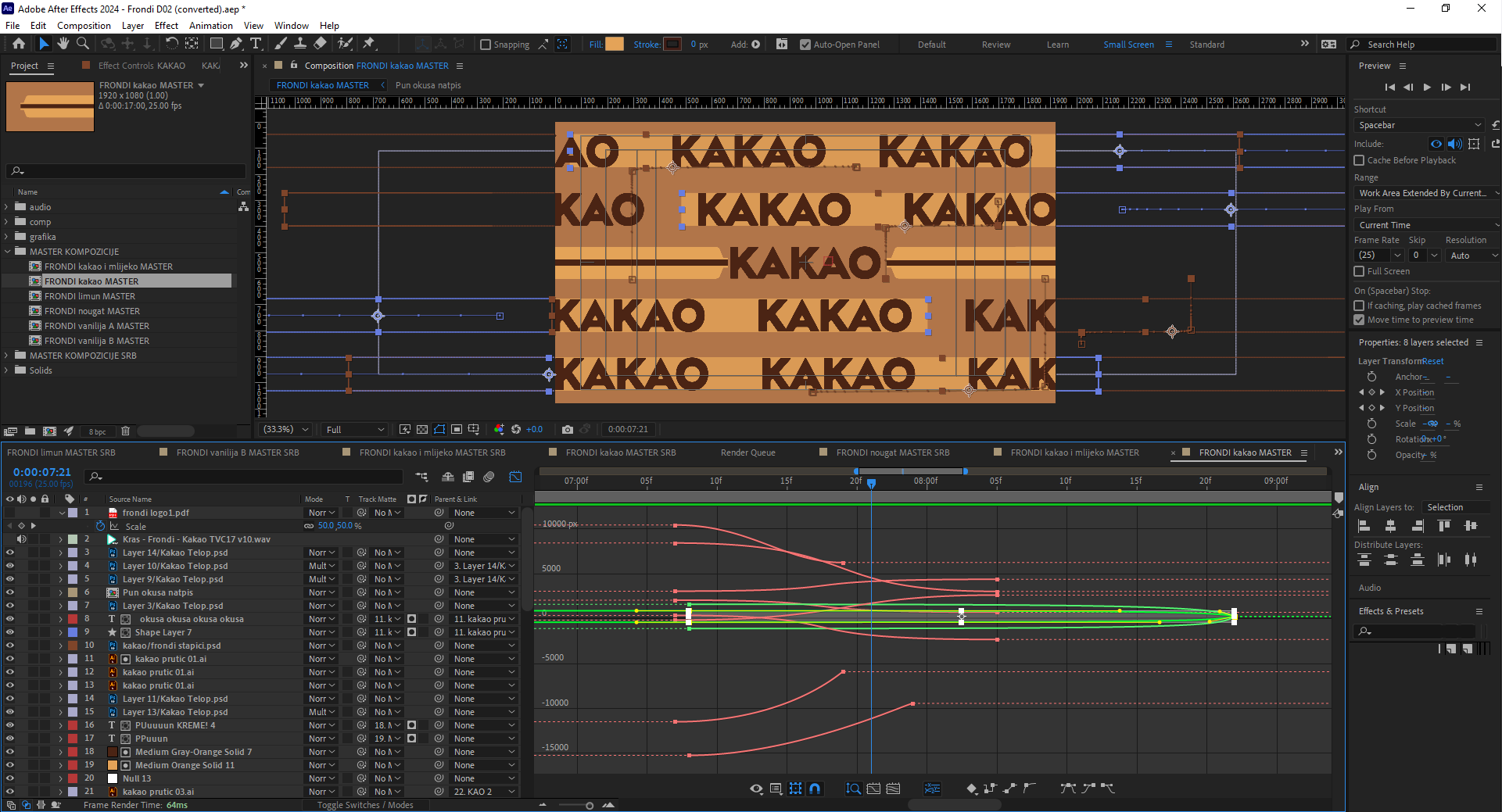Open the Shortcut 'Spacebar' dropdown
This screenshot has height=812, width=1502.
point(1419,125)
